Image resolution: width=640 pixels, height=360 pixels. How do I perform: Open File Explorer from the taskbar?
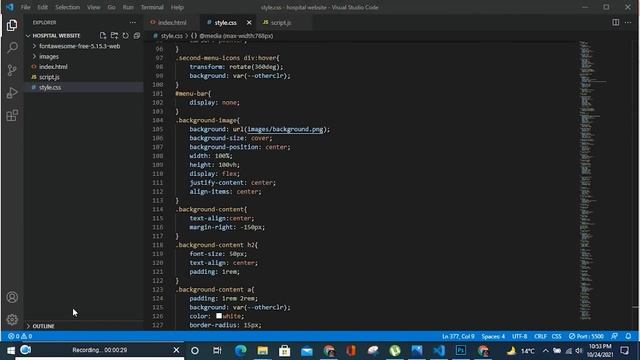pos(262,351)
